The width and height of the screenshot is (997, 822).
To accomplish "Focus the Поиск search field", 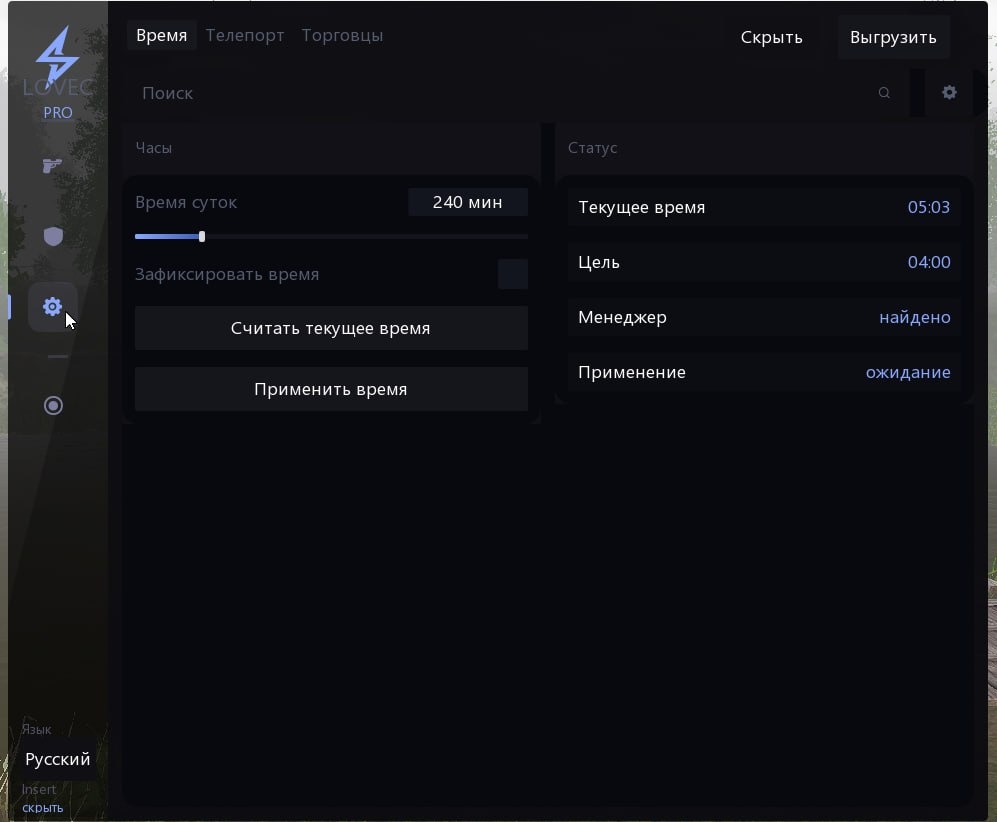I will [x=500, y=93].
